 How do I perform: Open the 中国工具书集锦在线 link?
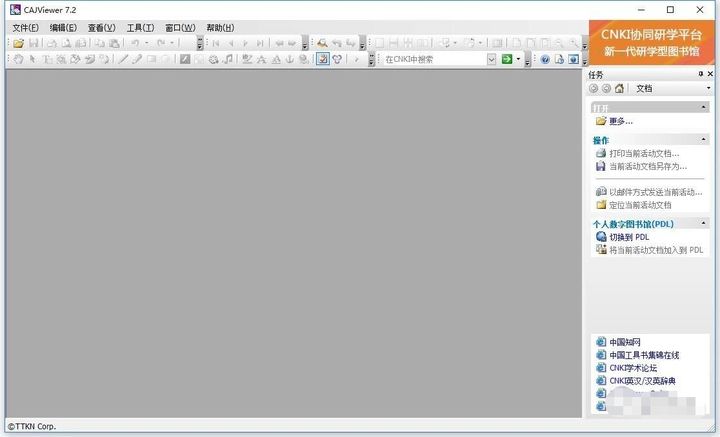pyautogui.click(x=644, y=355)
